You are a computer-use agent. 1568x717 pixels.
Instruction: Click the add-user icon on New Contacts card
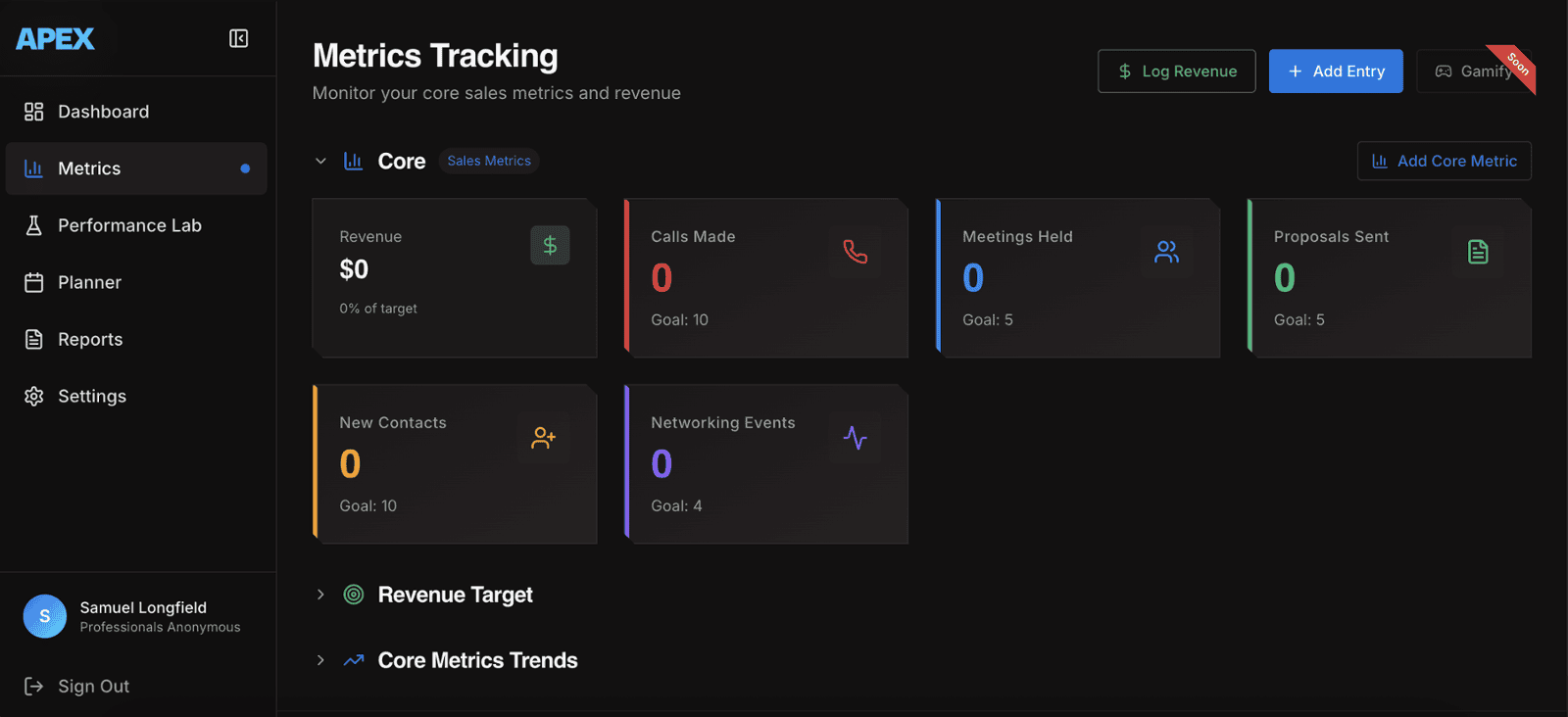(x=543, y=438)
